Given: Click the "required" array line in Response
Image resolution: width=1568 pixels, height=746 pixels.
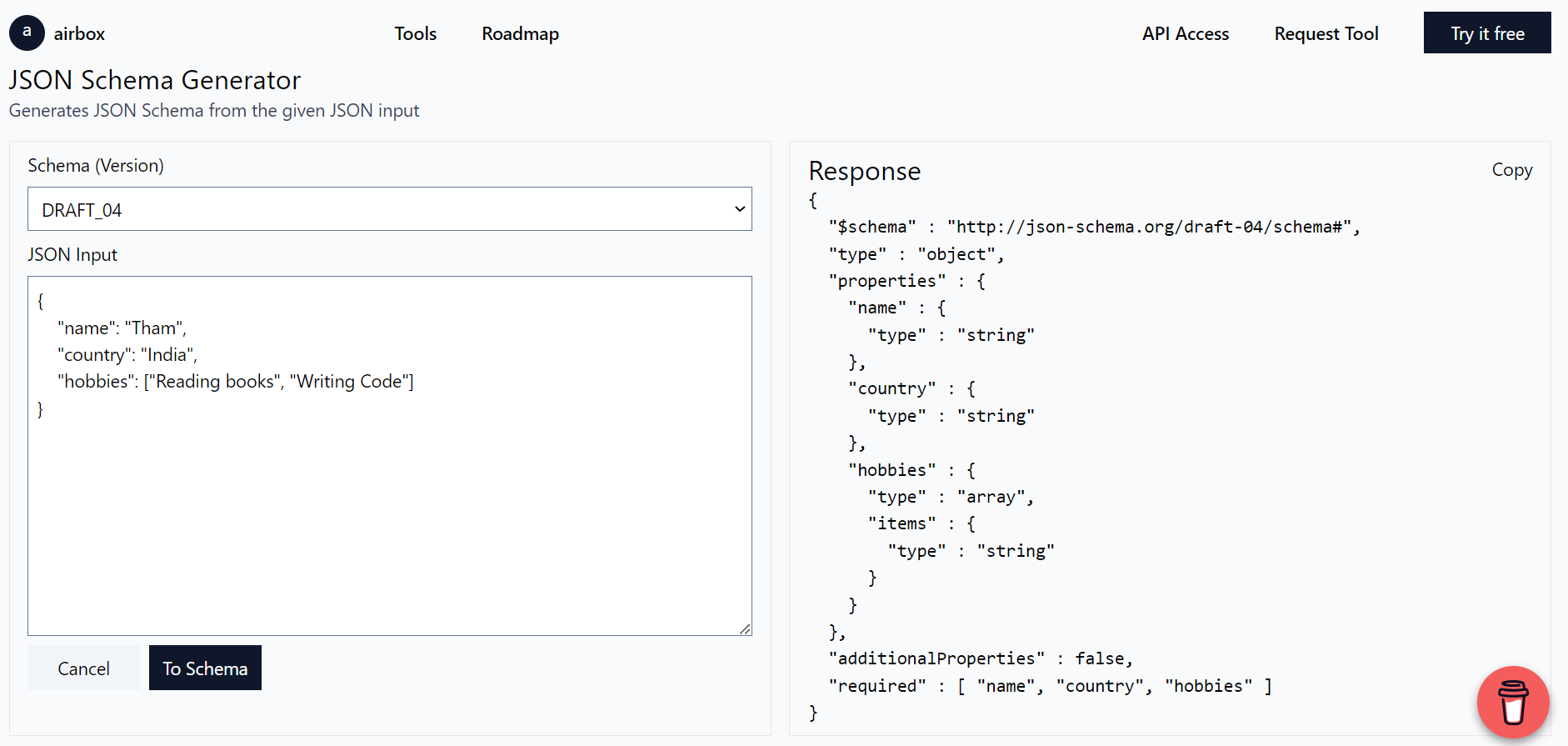Looking at the screenshot, I should [x=1050, y=685].
